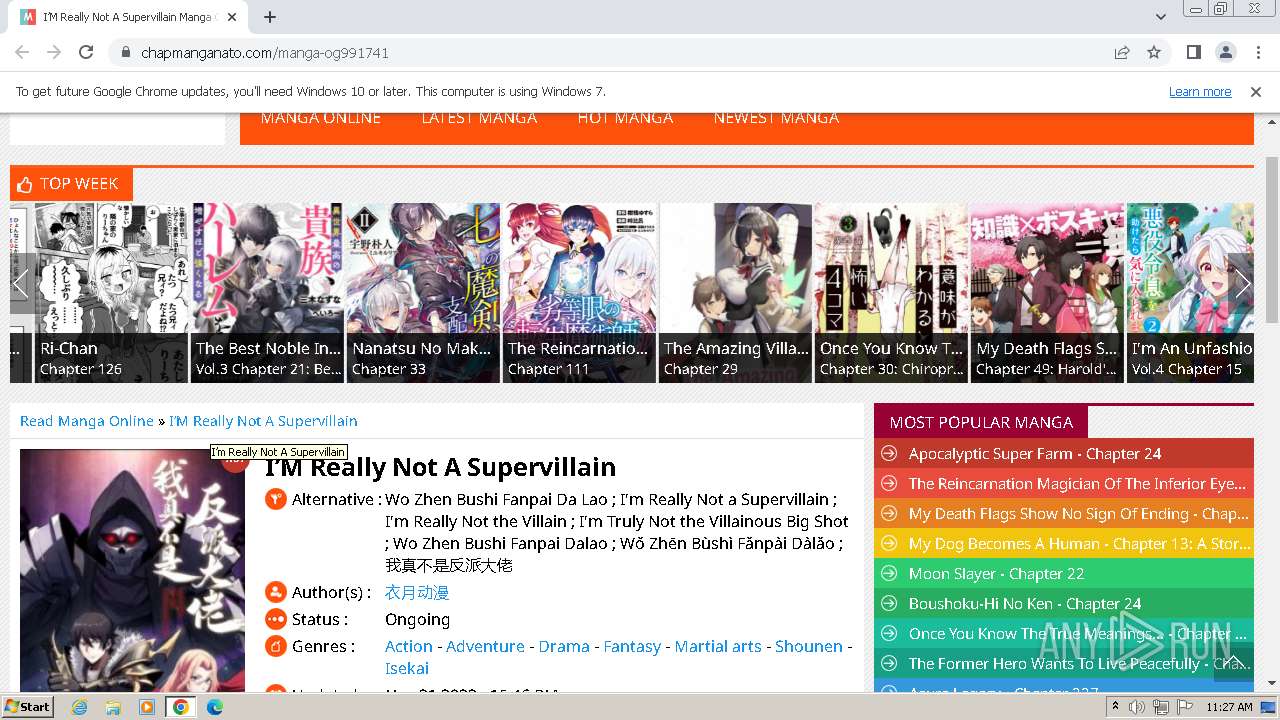
Task: Click the scroll-to-top arrow button
Action: 1233,661
